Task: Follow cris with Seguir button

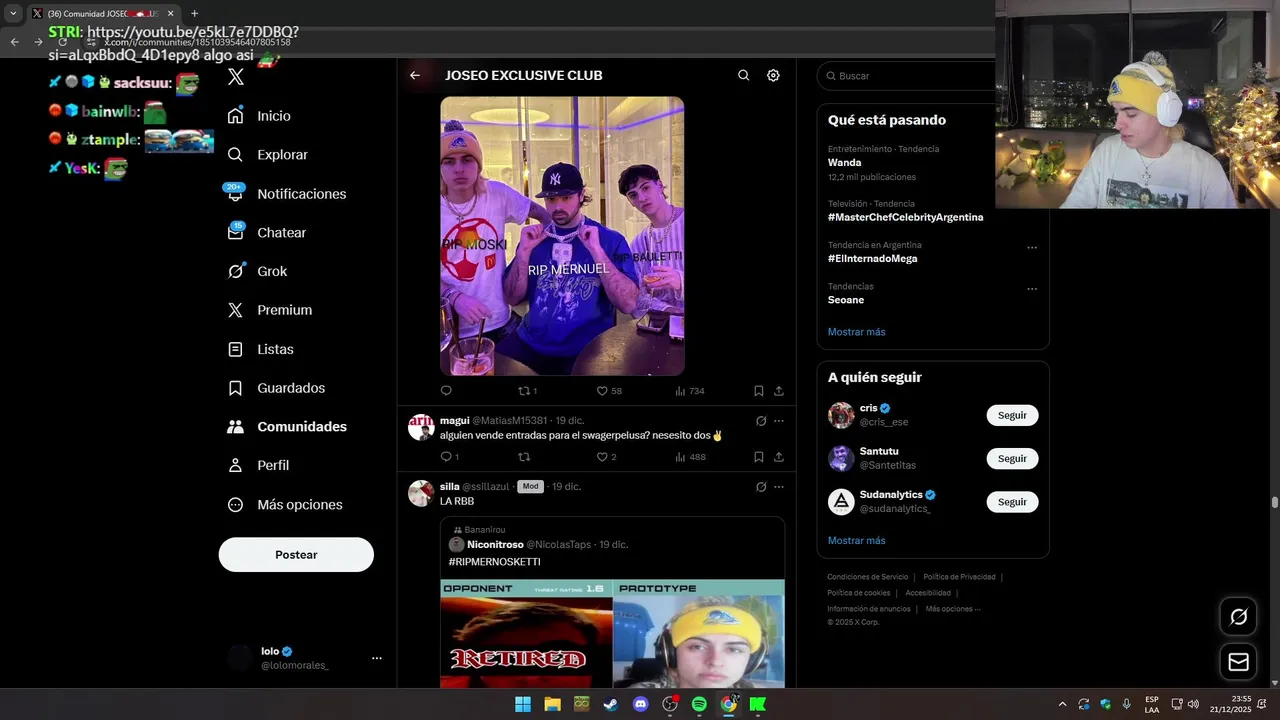Action: (x=1012, y=415)
